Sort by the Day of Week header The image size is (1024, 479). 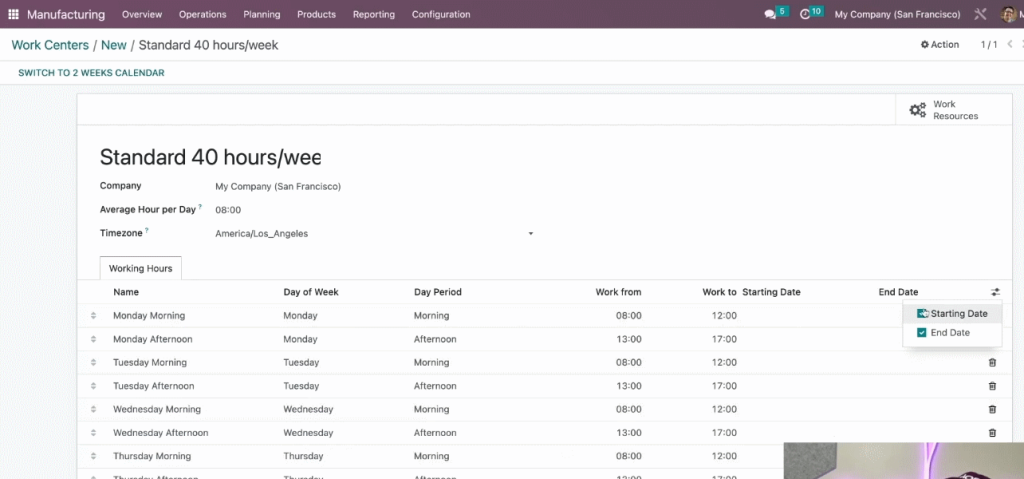[311, 292]
